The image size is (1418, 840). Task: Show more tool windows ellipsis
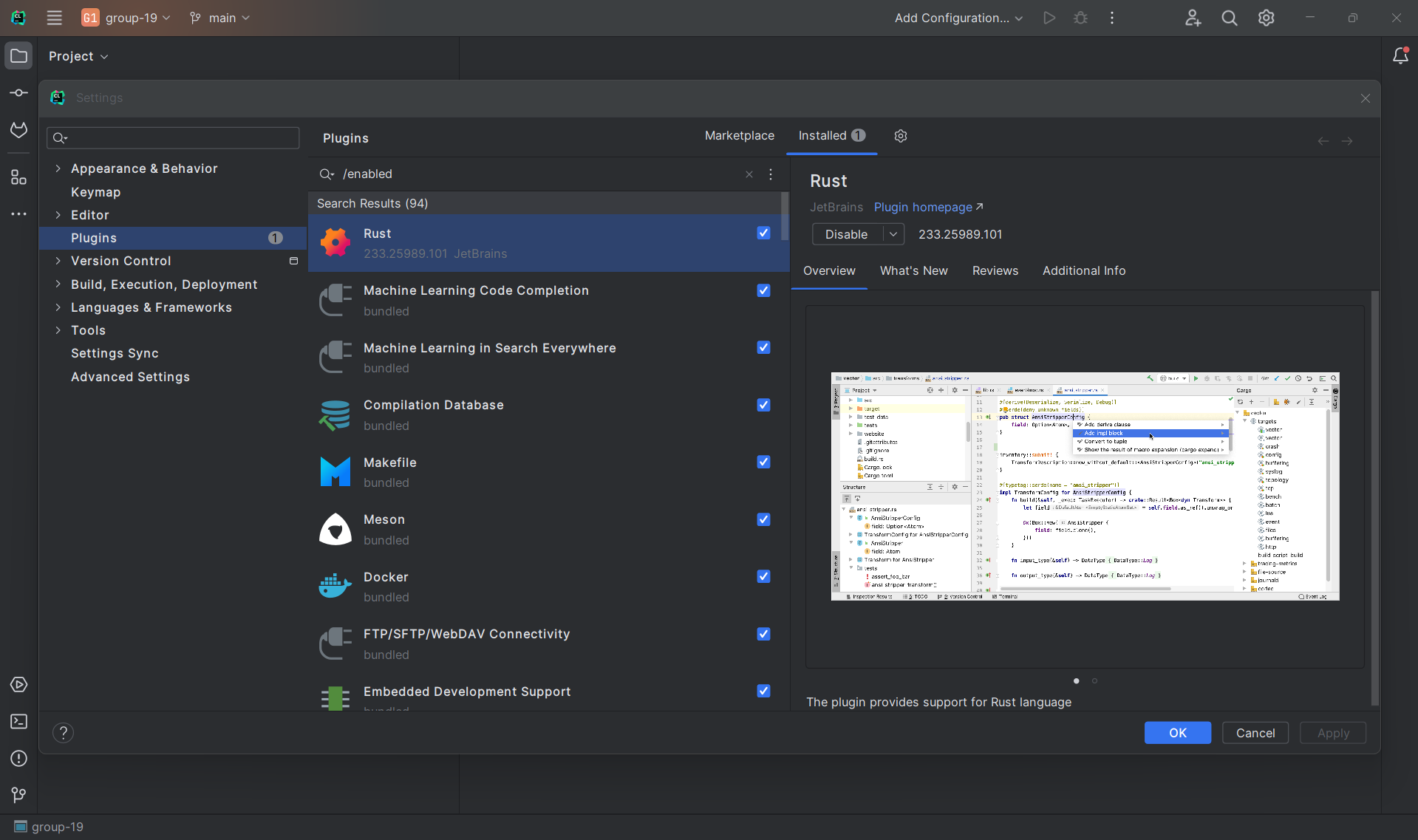tap(19, 214)
